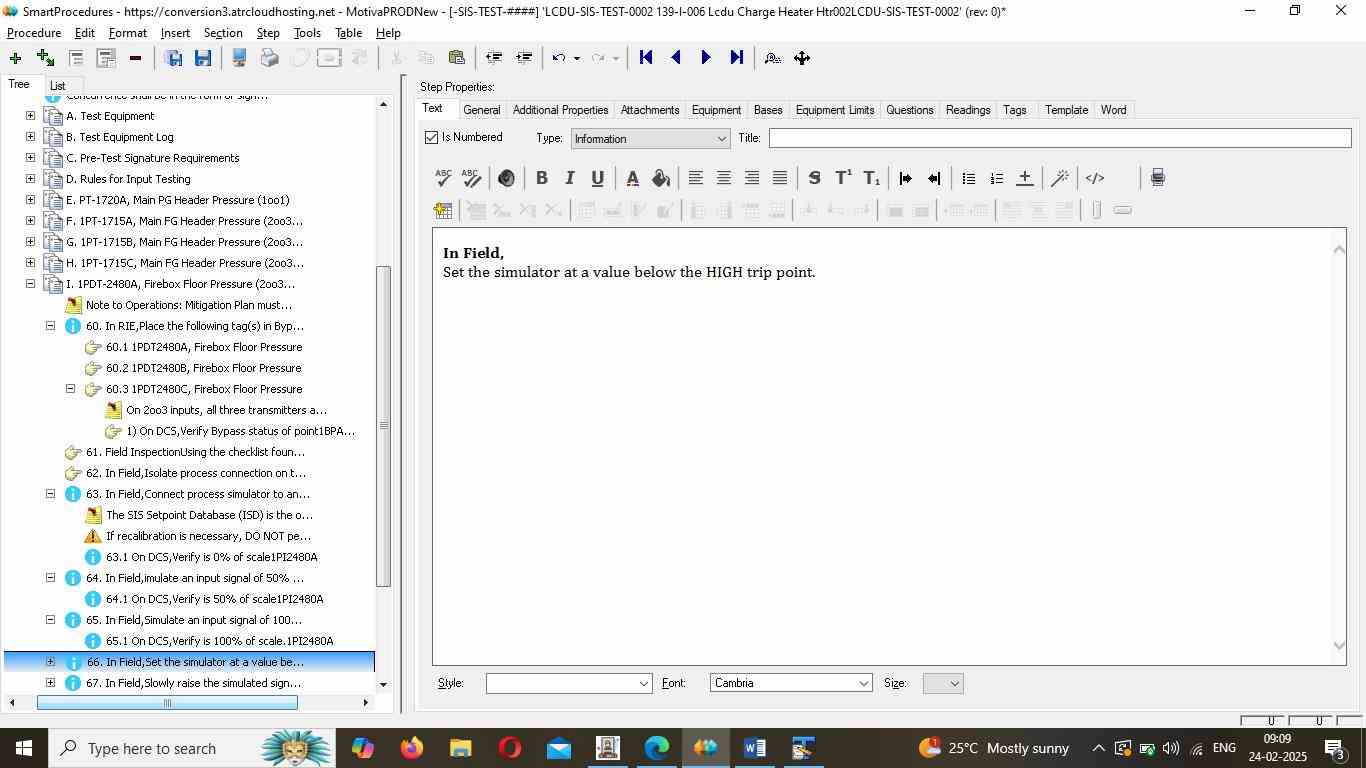This screenshot has width=1366, height=768.
Task: Apply italic formatting
Action: (x=569, y=178)
